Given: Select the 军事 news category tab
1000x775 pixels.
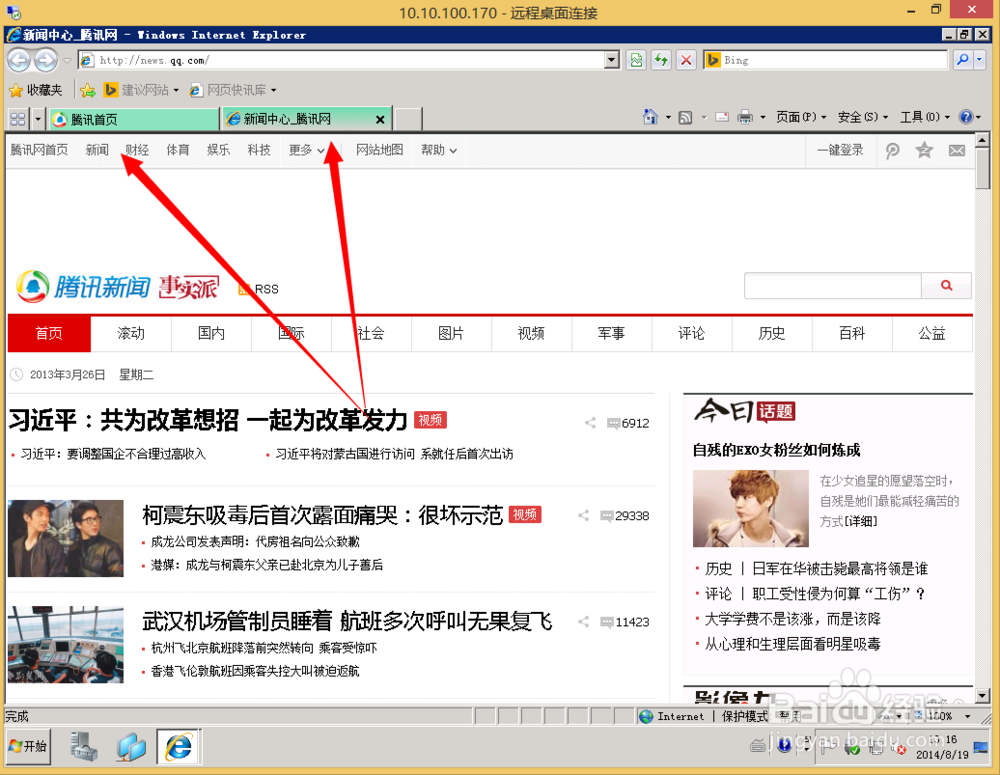Looking at the screenshot, I should click(x=611, y=334).
